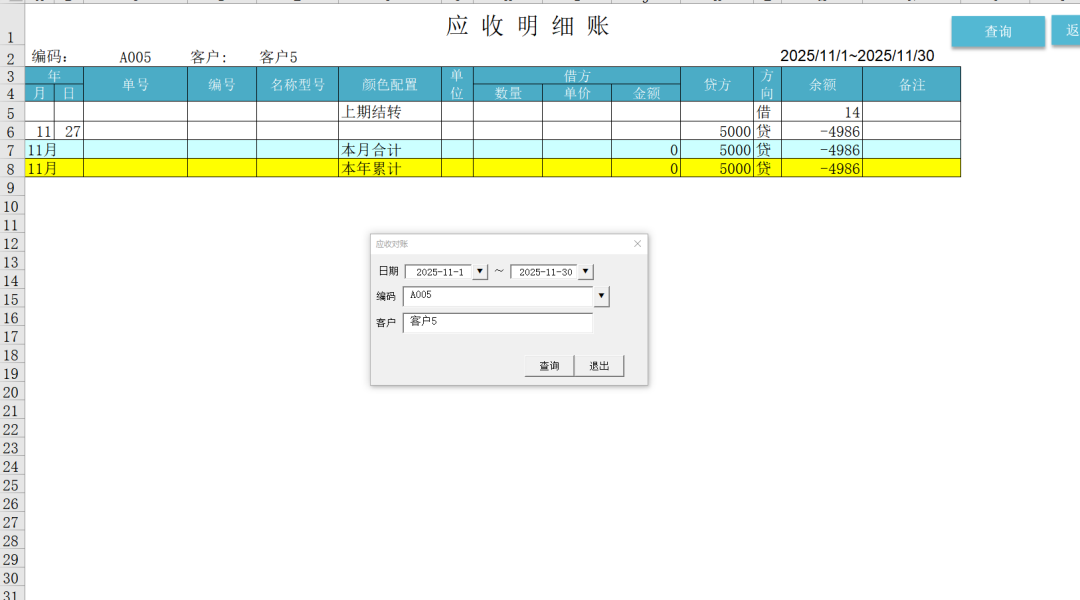Select the balance cell showing 14
Viewport: 1080px width, 600px height.
pyautogui.click(x=821, y=112)
